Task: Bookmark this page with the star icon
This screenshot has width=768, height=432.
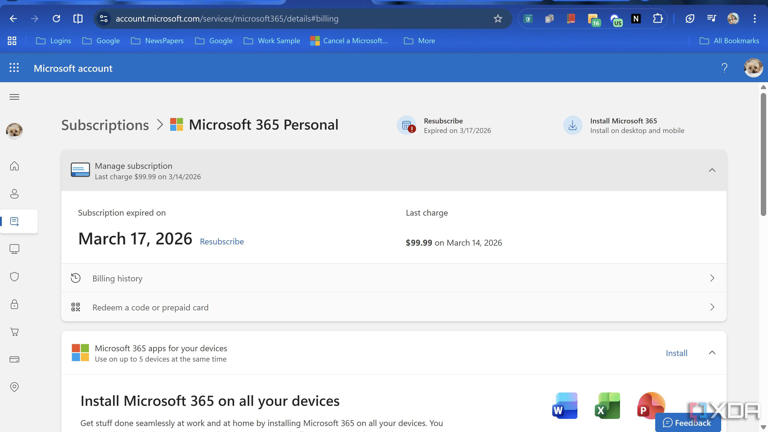Action: point(498,19)
